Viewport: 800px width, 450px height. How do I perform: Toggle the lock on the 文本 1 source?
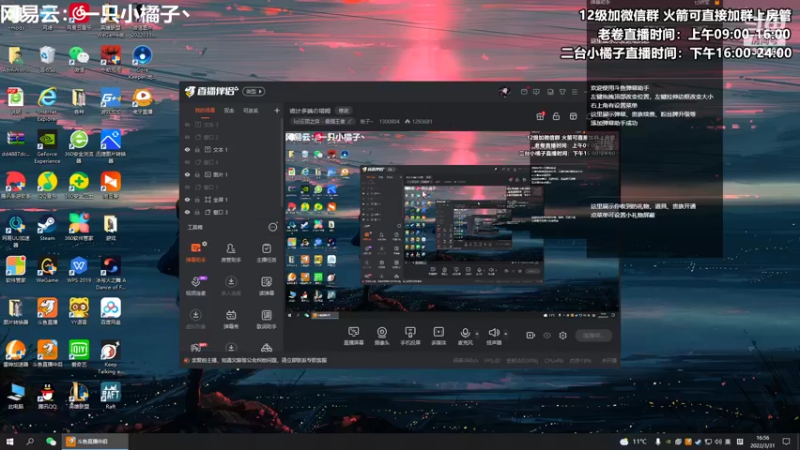(x=197, y=149)
